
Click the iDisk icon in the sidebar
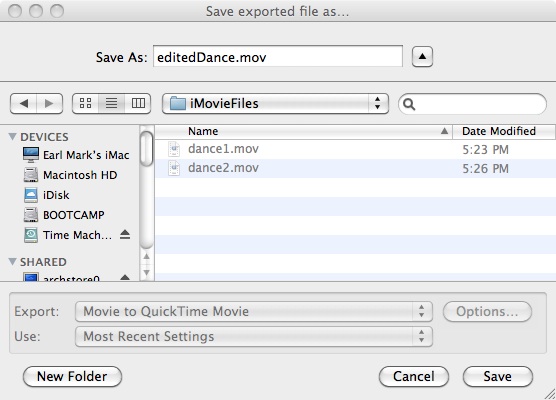pyautogui.click(x=31, y=195)
